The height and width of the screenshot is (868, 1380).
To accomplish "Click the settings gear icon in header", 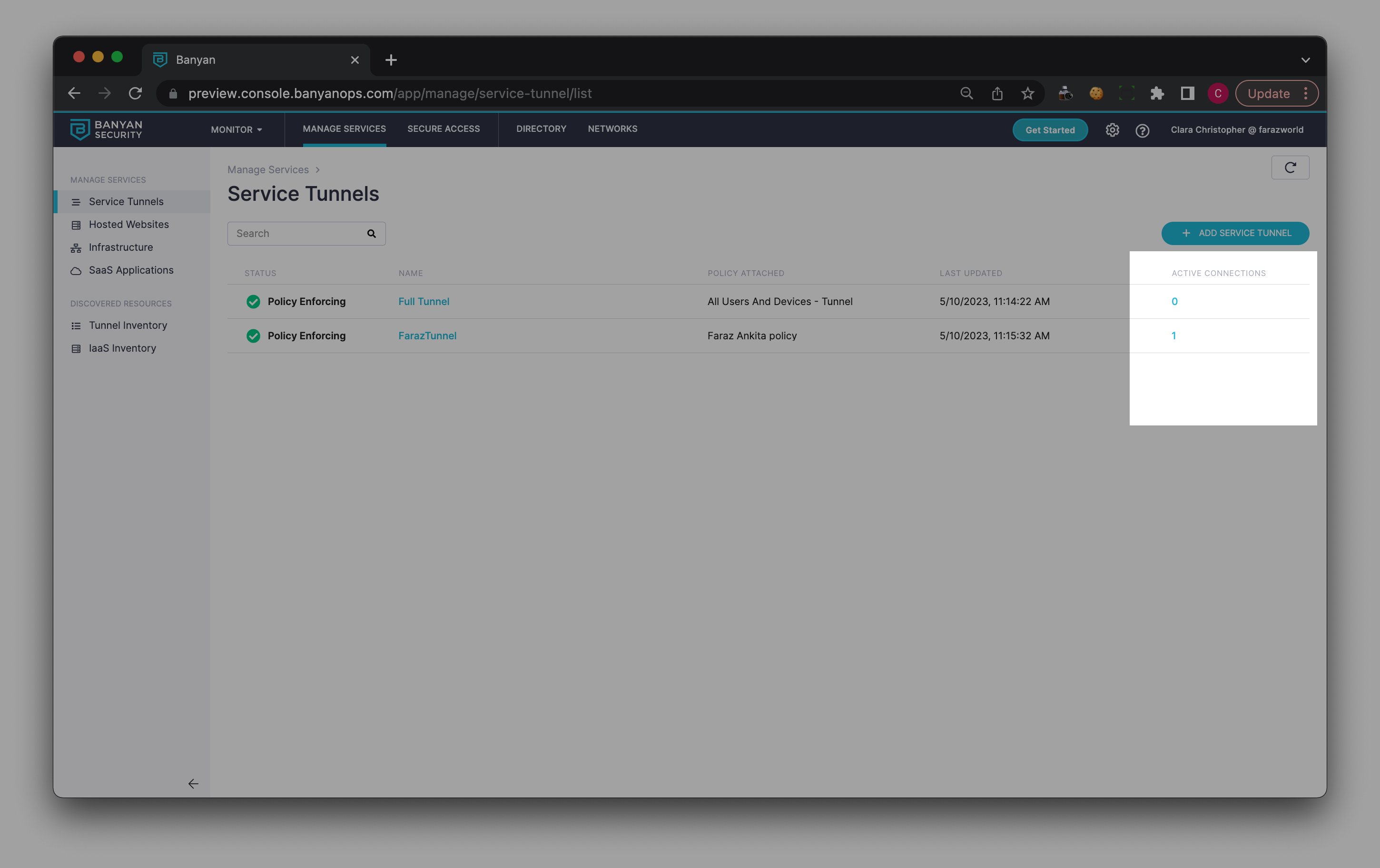I will click(1112, 130).
